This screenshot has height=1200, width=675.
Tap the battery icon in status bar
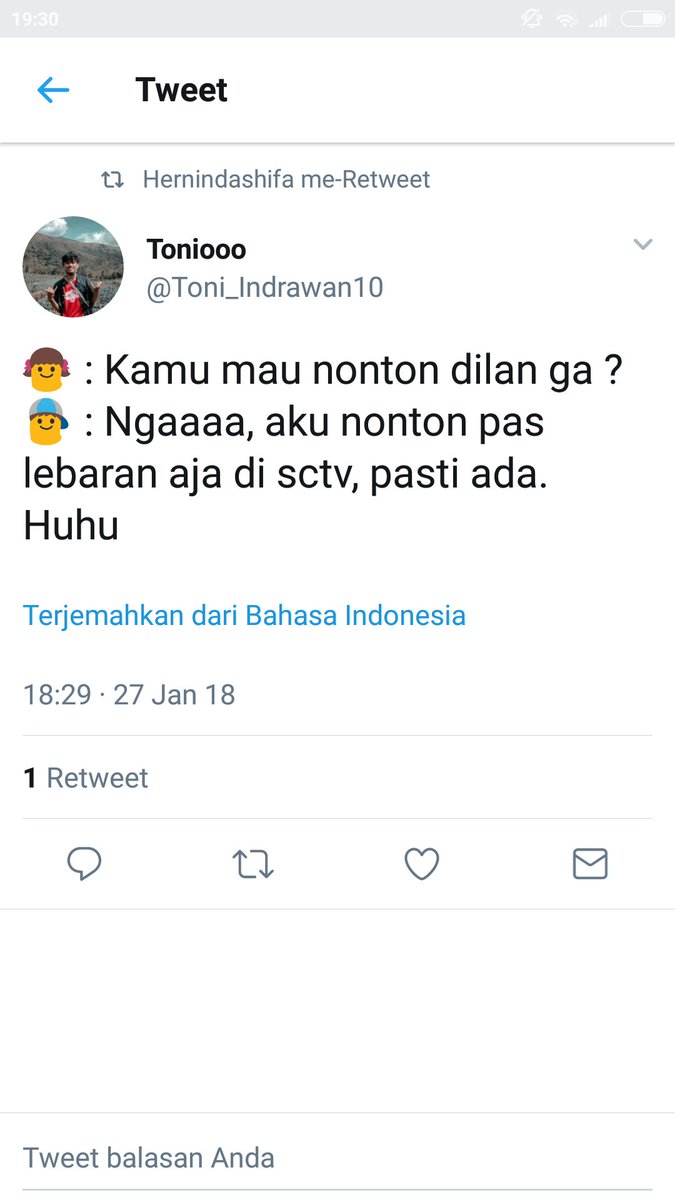tap(642, 19)
